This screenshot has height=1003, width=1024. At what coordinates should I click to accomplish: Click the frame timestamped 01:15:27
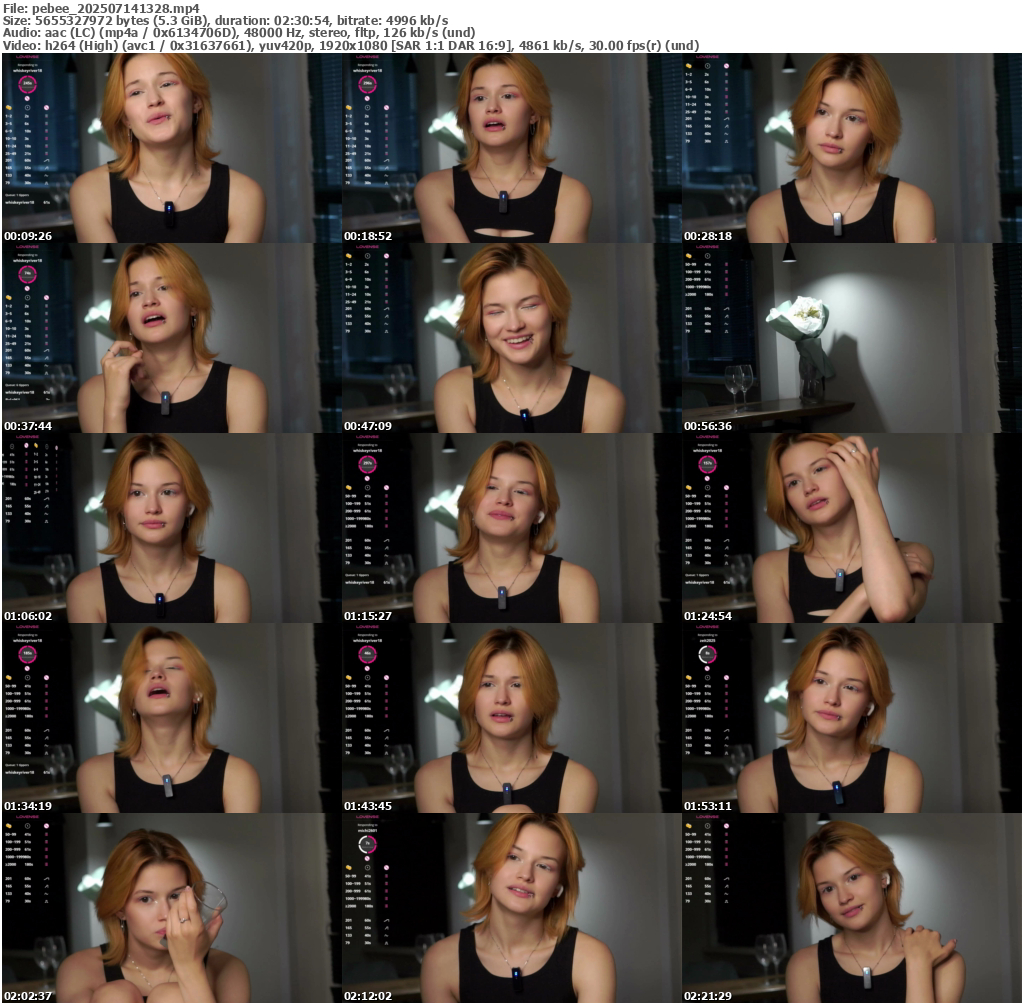[511, 528]
